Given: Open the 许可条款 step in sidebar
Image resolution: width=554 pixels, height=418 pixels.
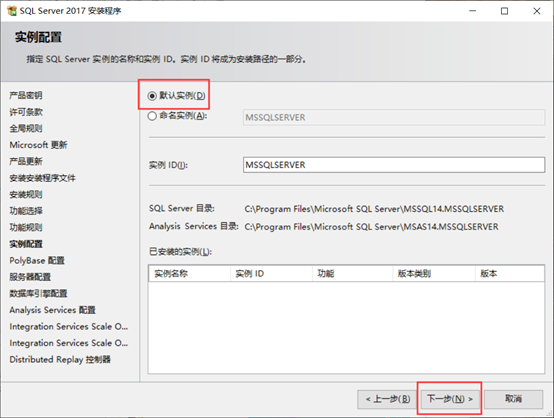Looking at the screenshot, I should pos(26,112).
